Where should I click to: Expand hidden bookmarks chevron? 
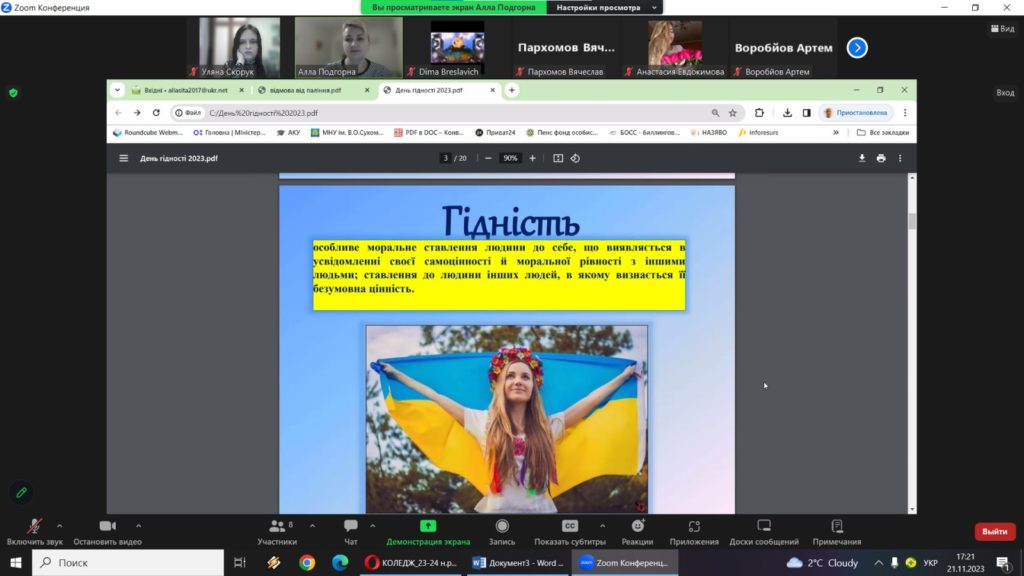pyautogui.click(x=835, y=133)
